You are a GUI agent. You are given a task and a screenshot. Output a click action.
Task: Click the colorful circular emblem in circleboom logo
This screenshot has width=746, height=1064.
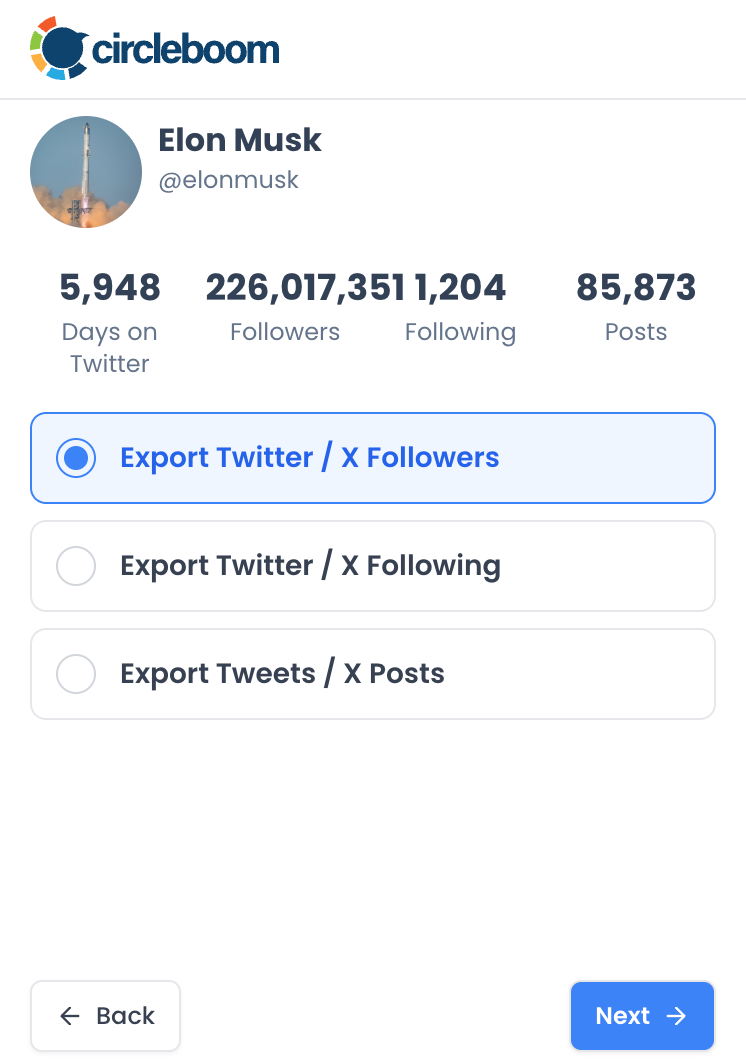58,47
